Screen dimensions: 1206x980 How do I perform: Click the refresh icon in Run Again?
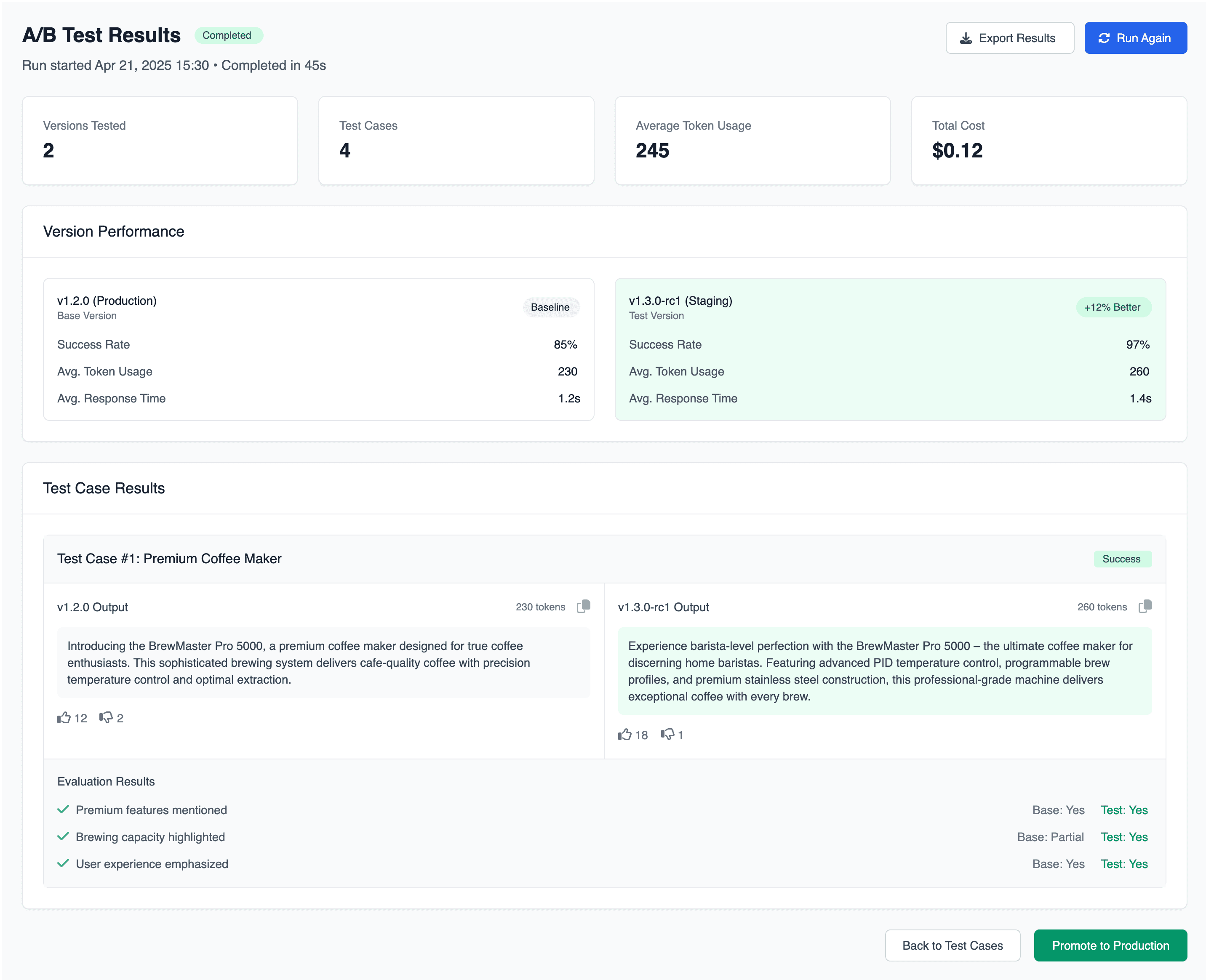[1104, 38]
